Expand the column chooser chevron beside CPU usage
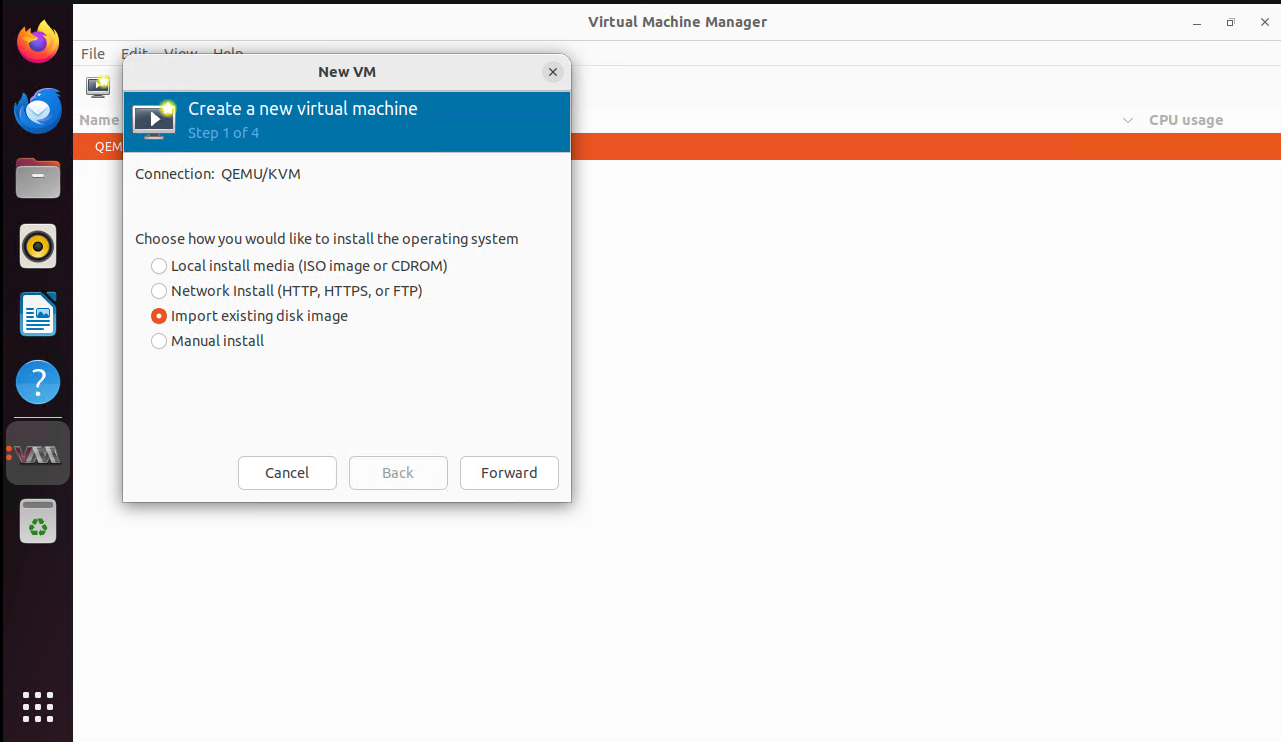This screenshot has height=742, width=1281. 1128,120
